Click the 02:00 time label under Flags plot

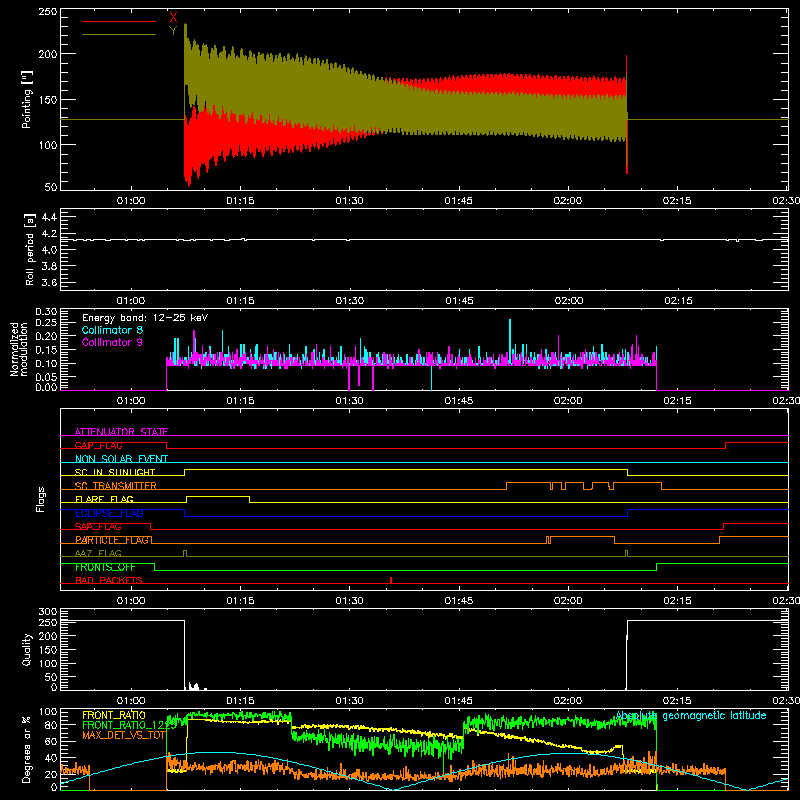(568, 601)
